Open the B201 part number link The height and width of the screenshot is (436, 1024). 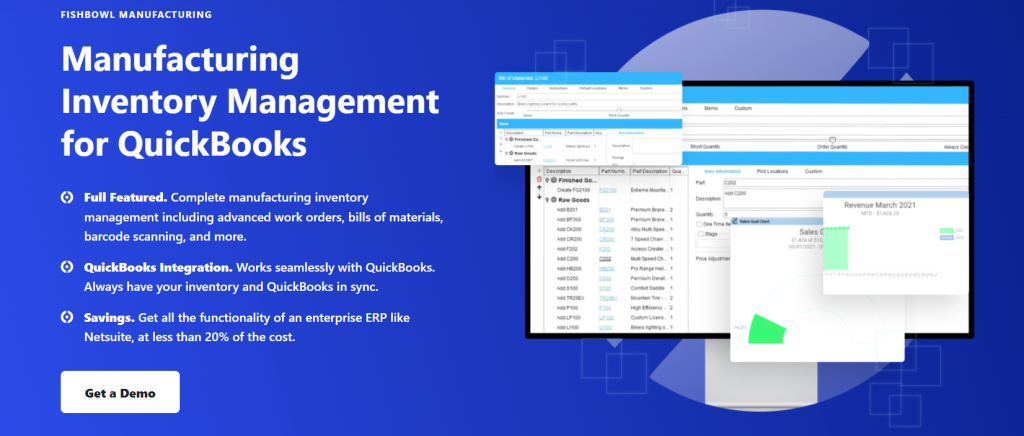tap(605, 210)
